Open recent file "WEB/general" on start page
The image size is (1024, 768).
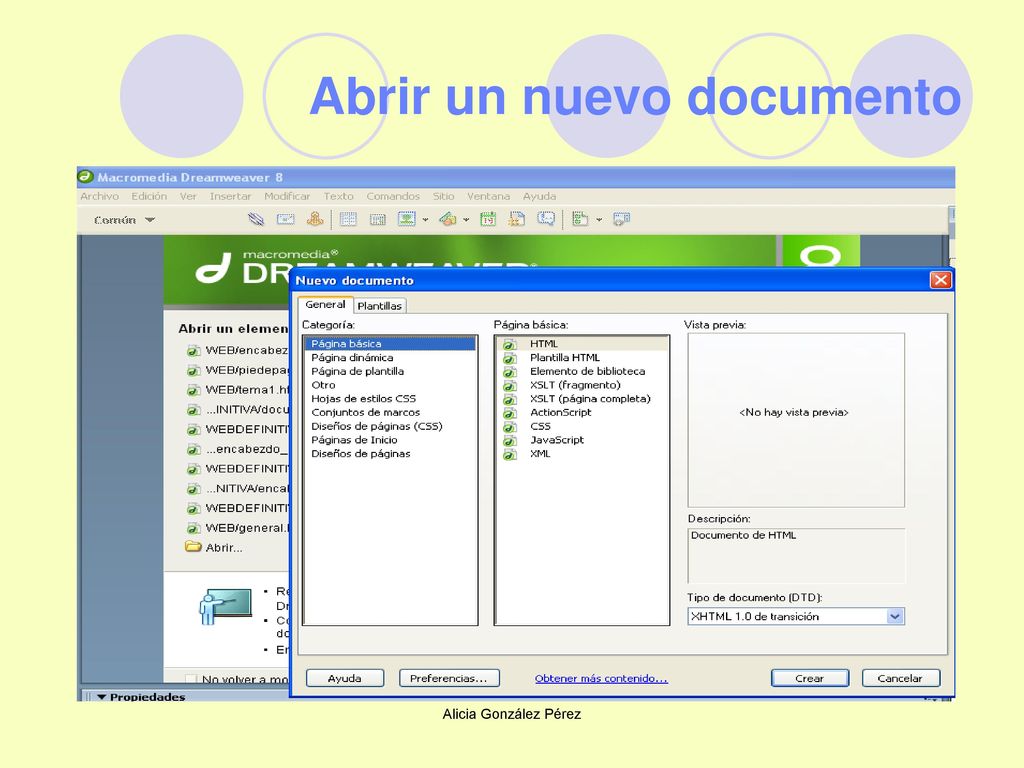(x=238, y=528)
